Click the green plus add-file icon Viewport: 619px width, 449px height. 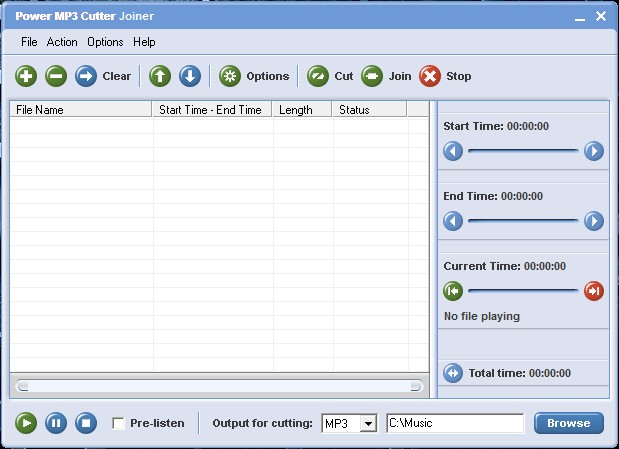coord(26,76)
